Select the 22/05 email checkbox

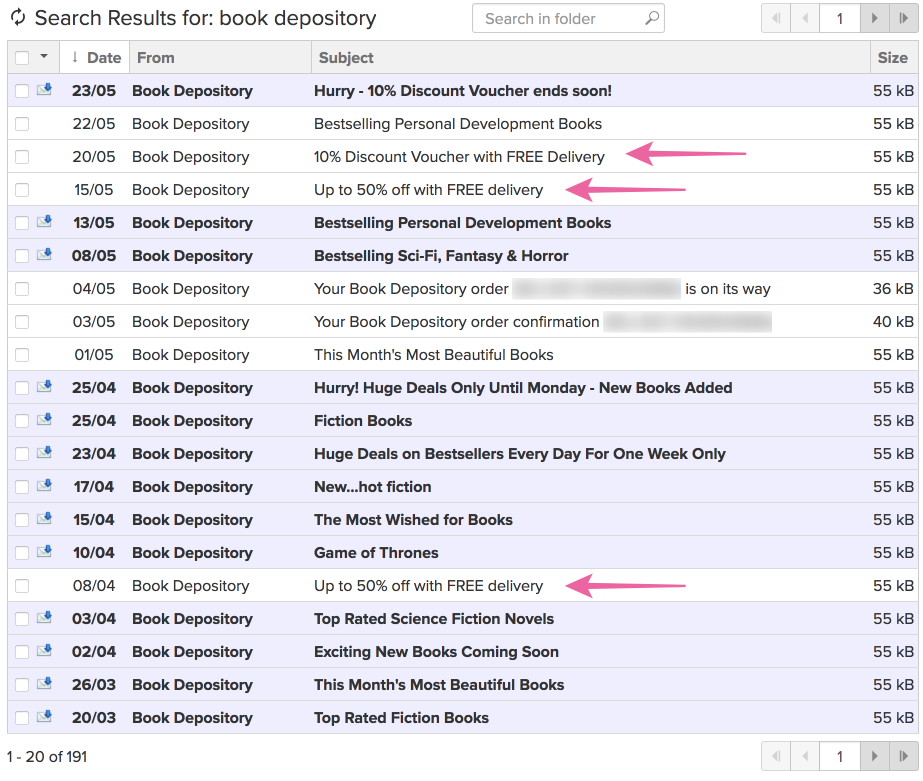point(22,124)
